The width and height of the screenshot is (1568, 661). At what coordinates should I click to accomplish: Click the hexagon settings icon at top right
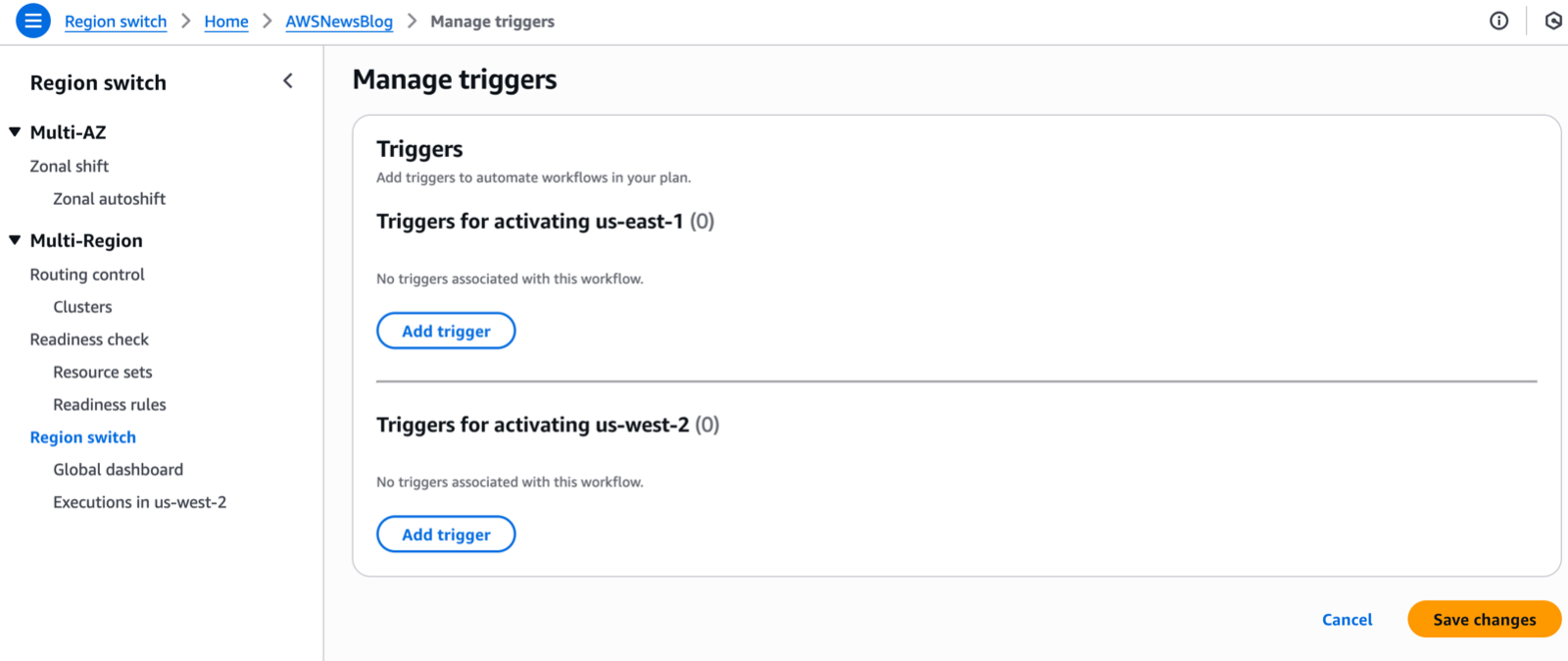(x=1553, y=21)
